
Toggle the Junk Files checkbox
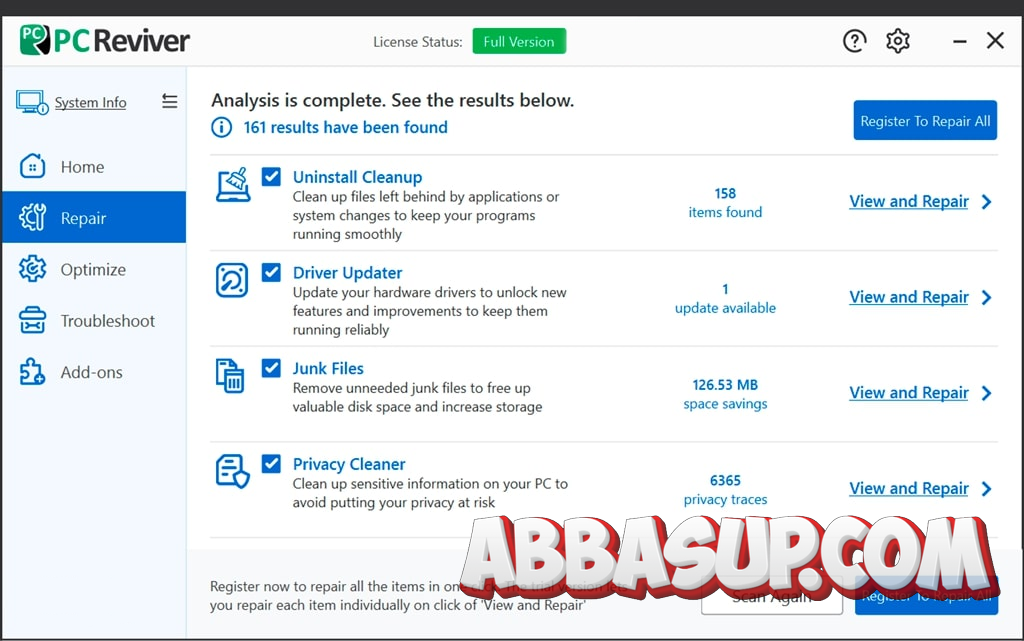[271, 368]
